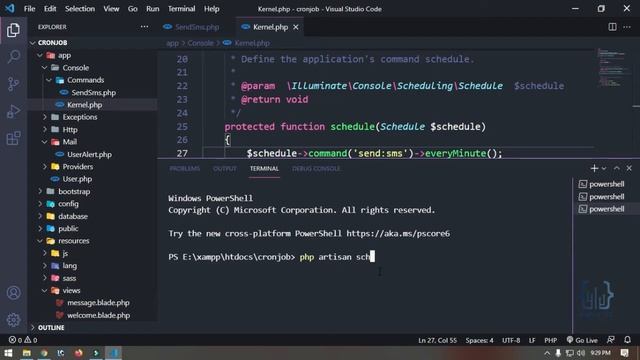This screenshot has height=360, width=640.
Task: Open the Search view in activity bar
Action: point(13,57)
